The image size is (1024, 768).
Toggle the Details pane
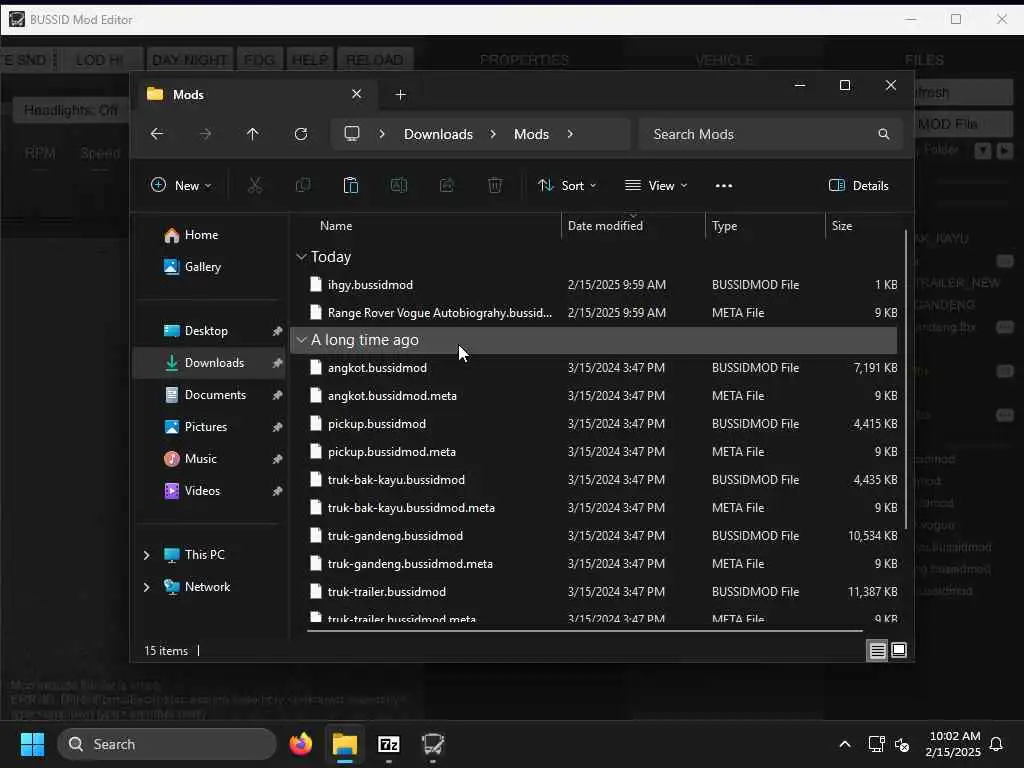[859, 185]
